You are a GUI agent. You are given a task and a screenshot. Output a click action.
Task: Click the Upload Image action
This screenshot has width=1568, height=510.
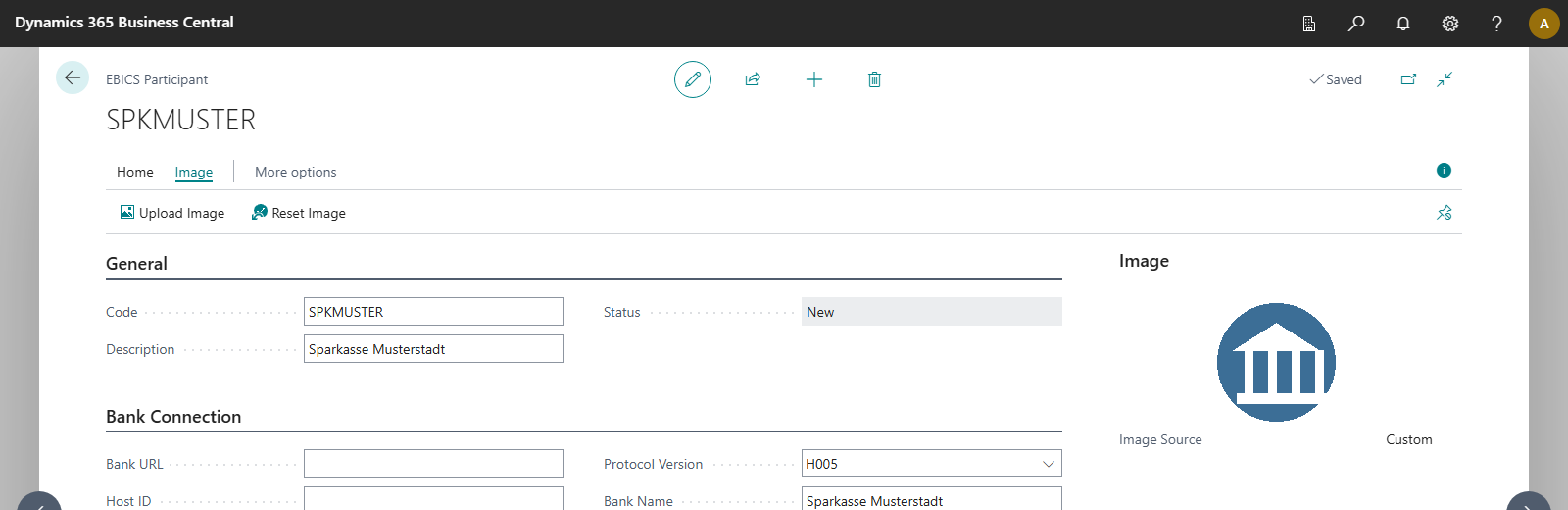(x=172, y=213)
